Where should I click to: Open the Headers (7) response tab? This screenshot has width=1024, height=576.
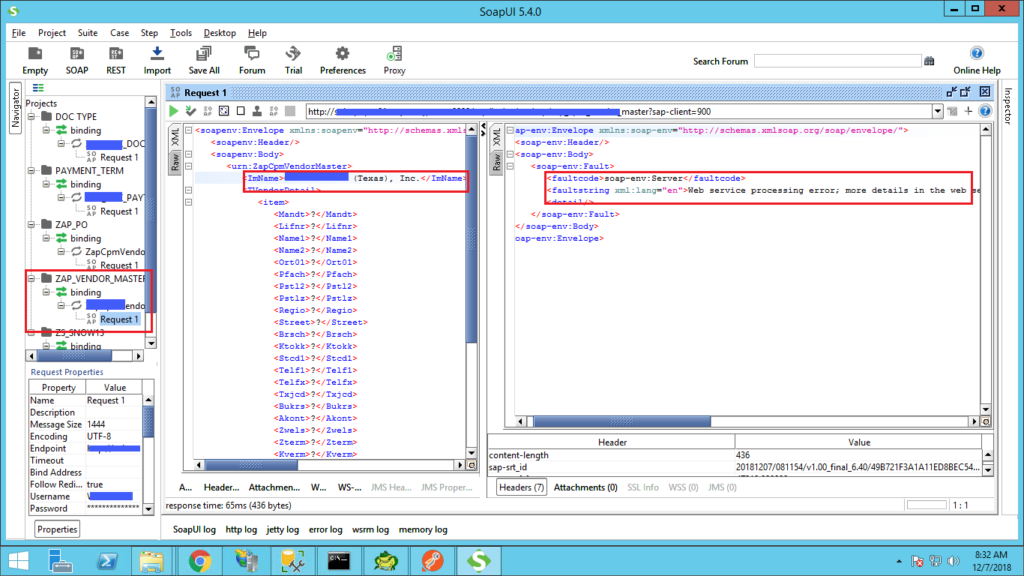521,487
